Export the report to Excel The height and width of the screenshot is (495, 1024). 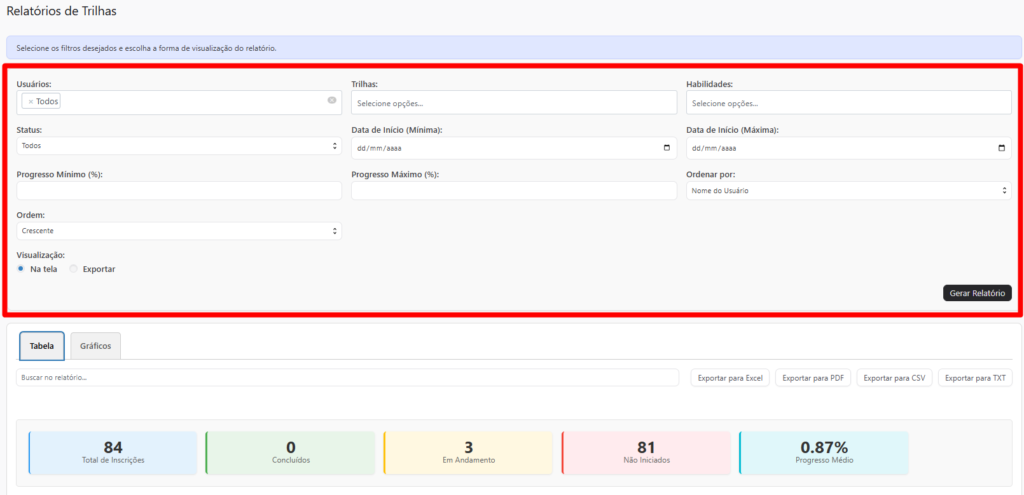click(x=730, y=378)
